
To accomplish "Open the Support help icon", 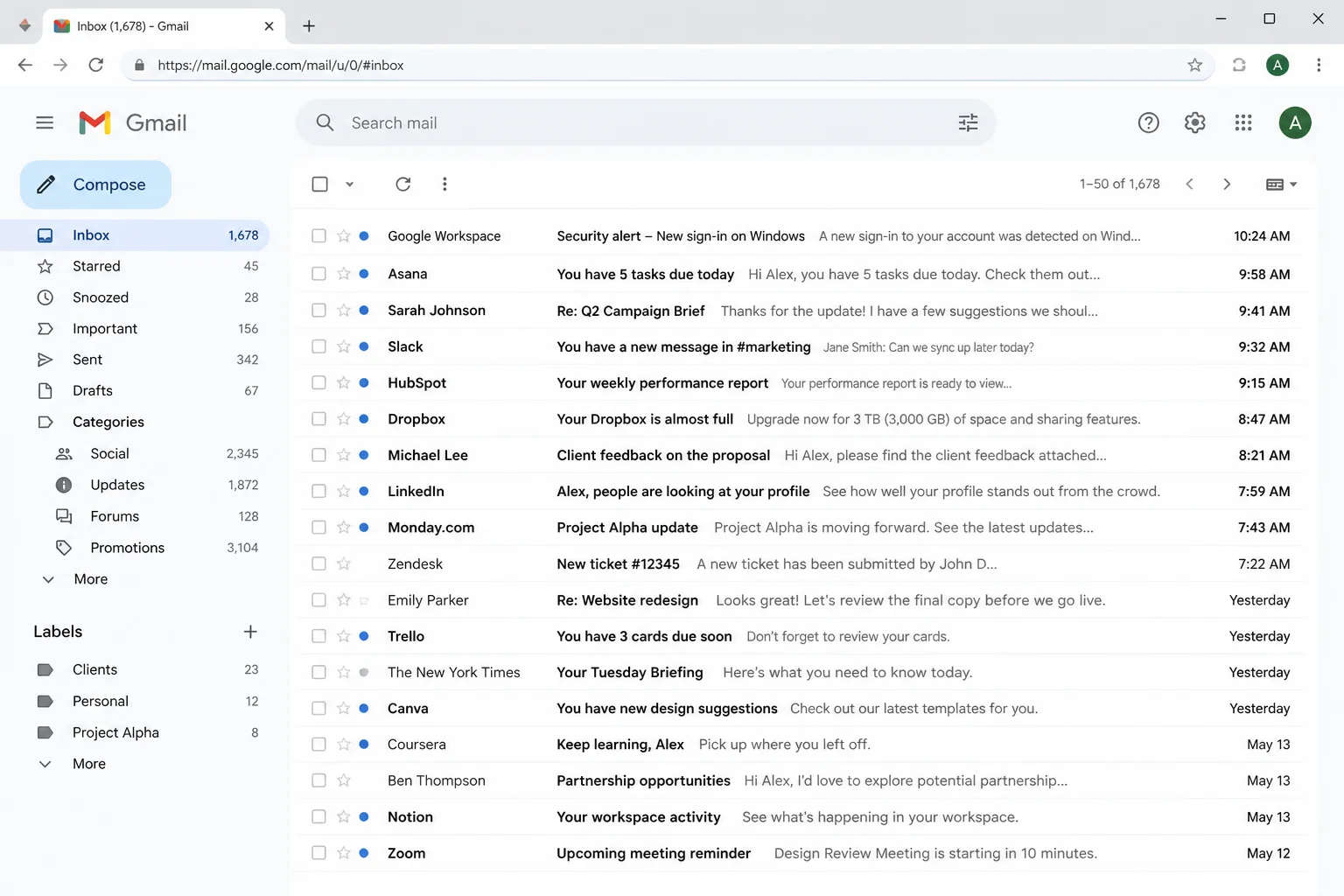I will pos(1148,123).
